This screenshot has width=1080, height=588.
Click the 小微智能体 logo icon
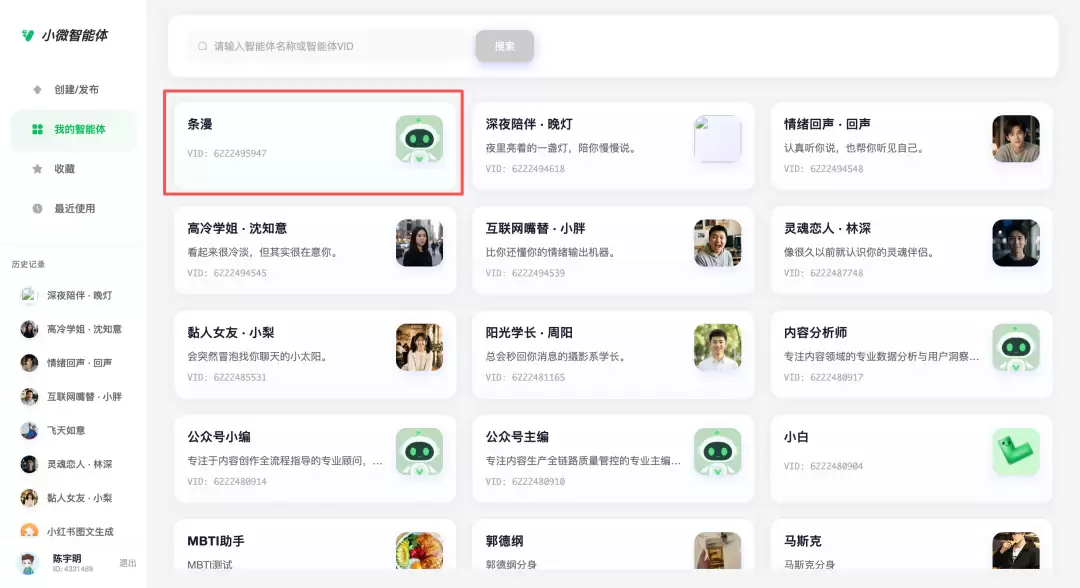28,35
